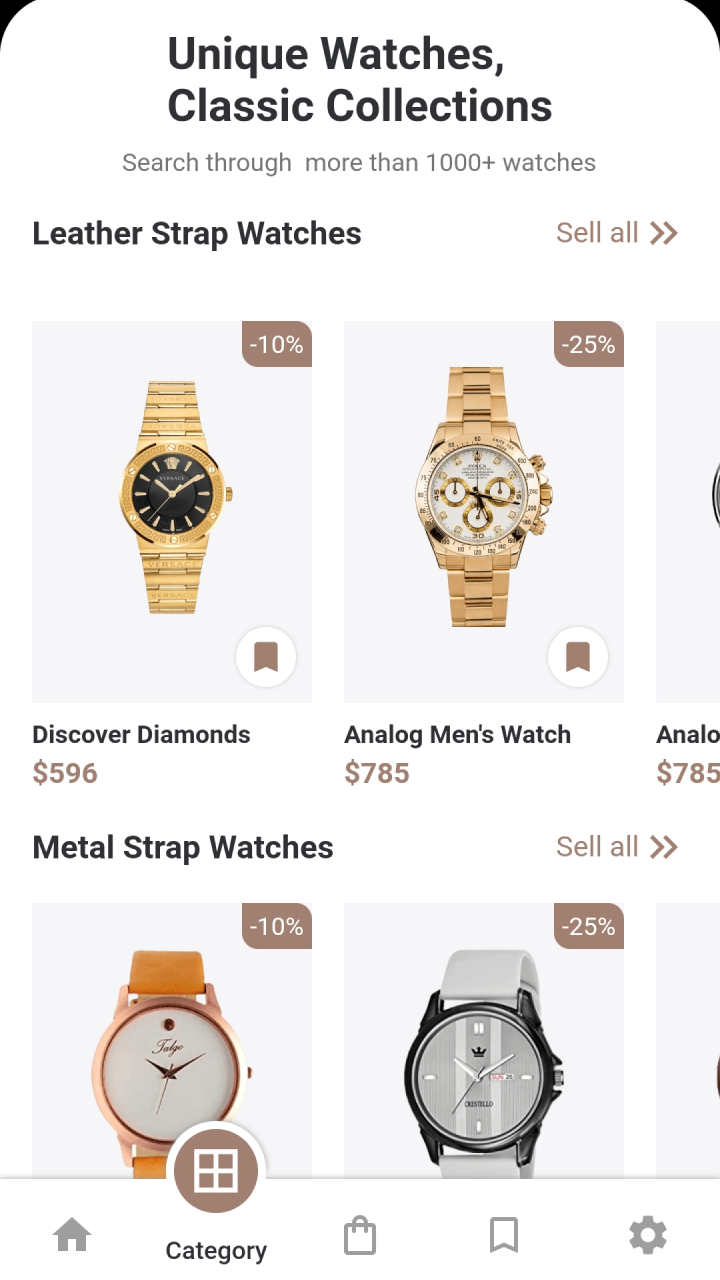
Task: Open the gold Versace watch image
Action: [x=176, y=497]
